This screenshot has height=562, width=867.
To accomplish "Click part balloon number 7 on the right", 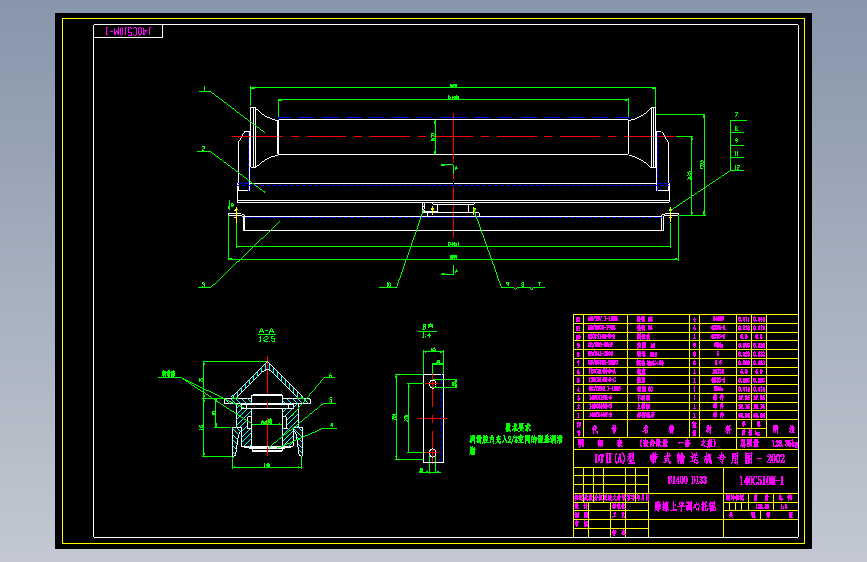I will tap(737, 115).
